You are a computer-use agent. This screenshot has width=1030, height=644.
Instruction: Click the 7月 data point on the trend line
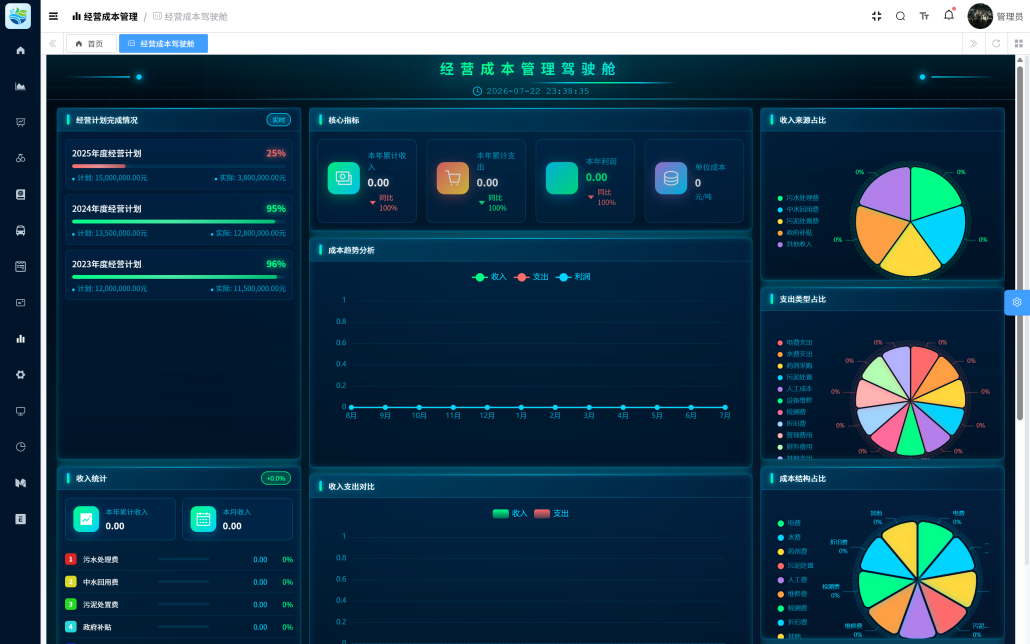pos(725,407)
